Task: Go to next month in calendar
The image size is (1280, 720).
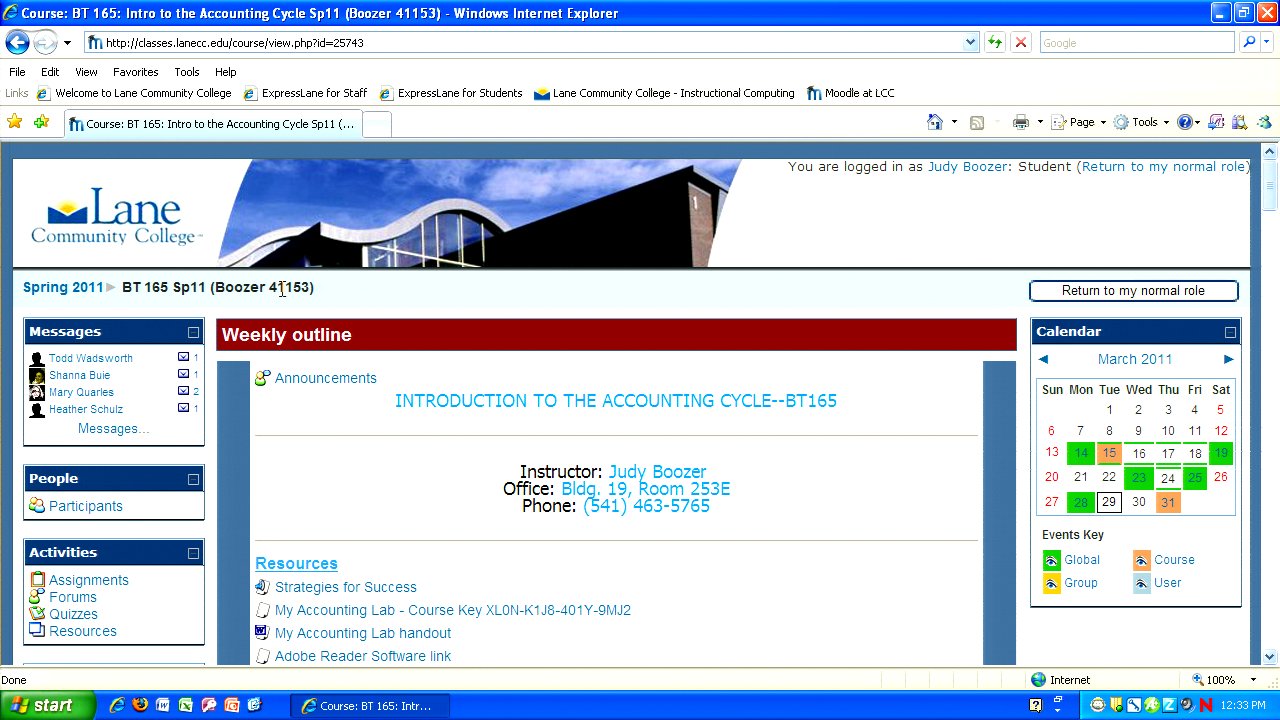Action: (x=1228, y=359)
